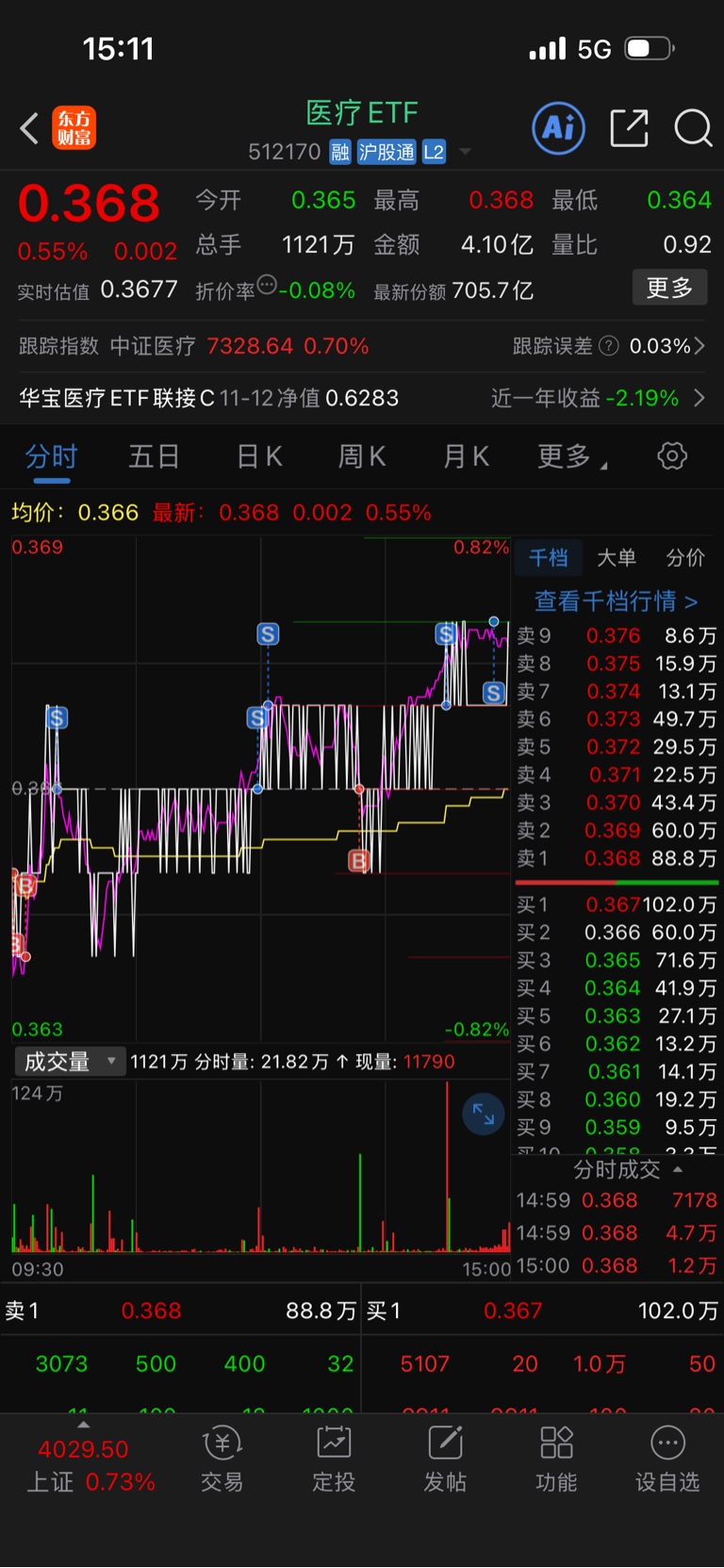Tap the B marker near 0.3677 dip

pyautogui.click(x=358, y=860)
